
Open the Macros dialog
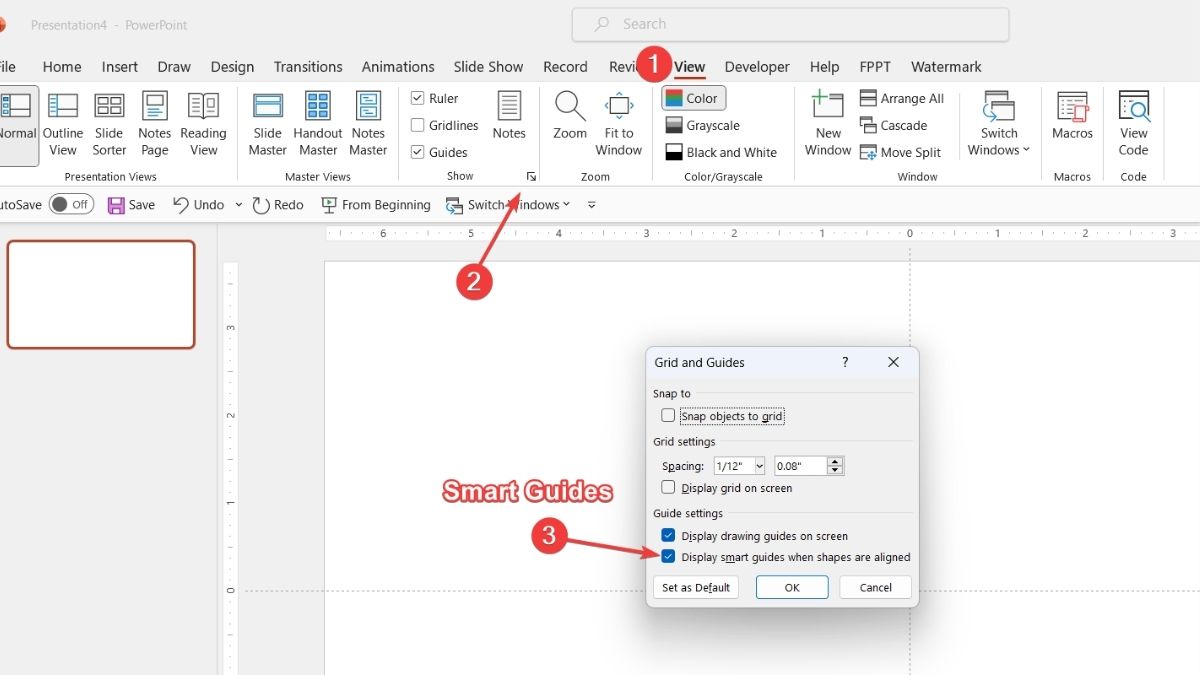point(1073,116)
